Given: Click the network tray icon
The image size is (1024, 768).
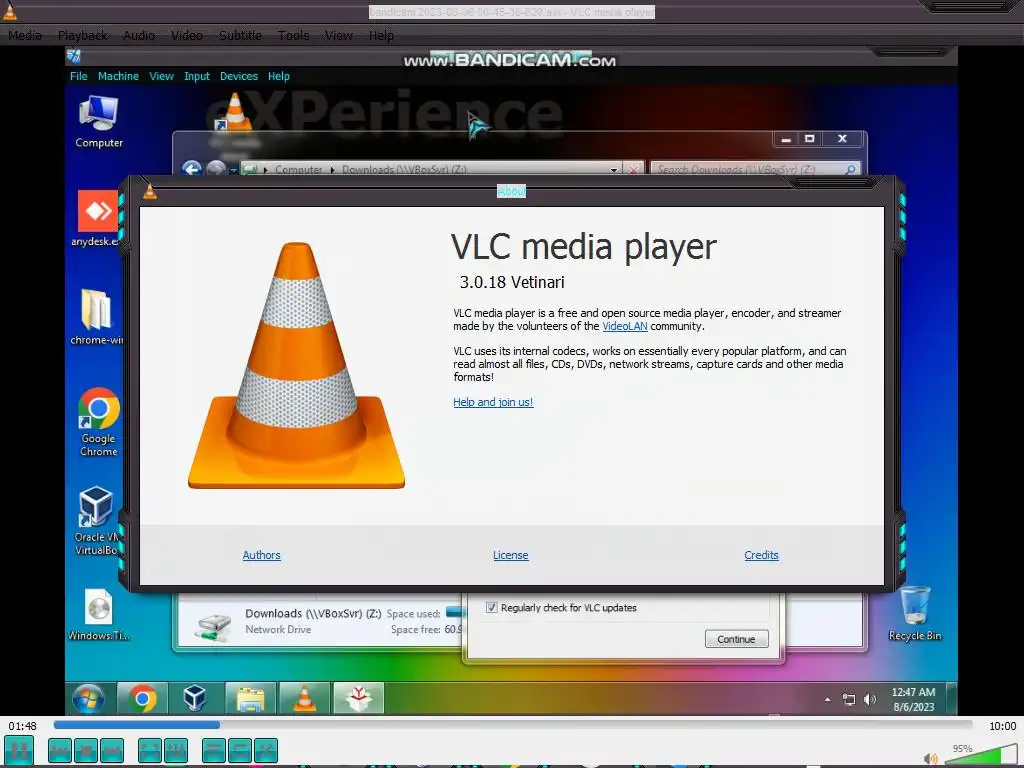Looking at the screenshot, I should 848,699.
